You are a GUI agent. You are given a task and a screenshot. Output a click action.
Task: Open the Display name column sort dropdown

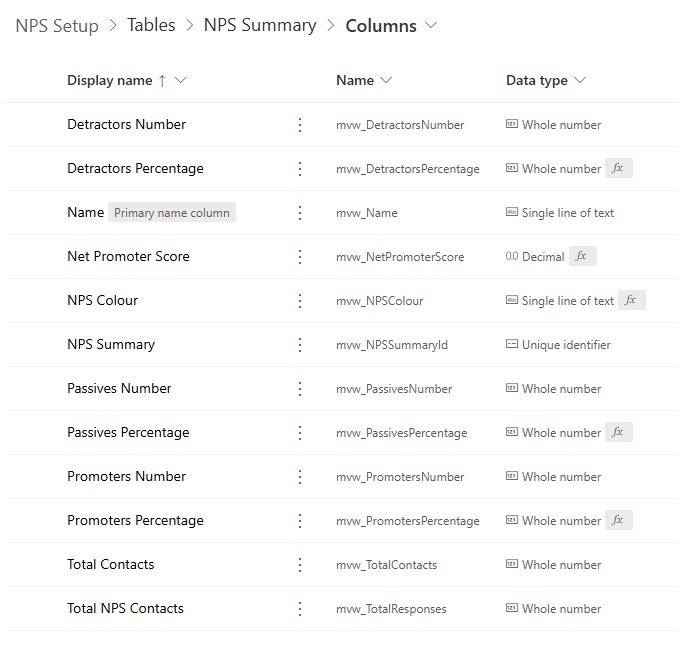click(181, 81)
